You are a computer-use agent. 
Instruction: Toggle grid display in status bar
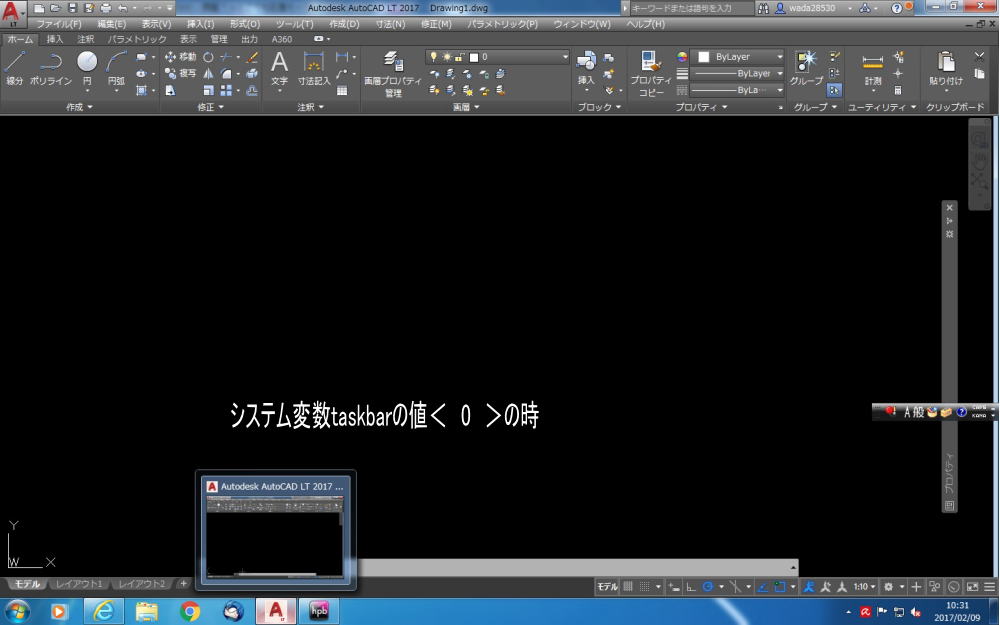point(628,587)
